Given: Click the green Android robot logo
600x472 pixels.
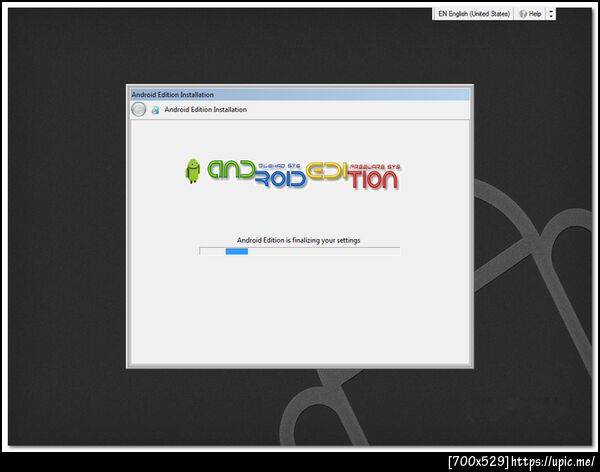Looking at the screenshot, I should 192,171.
